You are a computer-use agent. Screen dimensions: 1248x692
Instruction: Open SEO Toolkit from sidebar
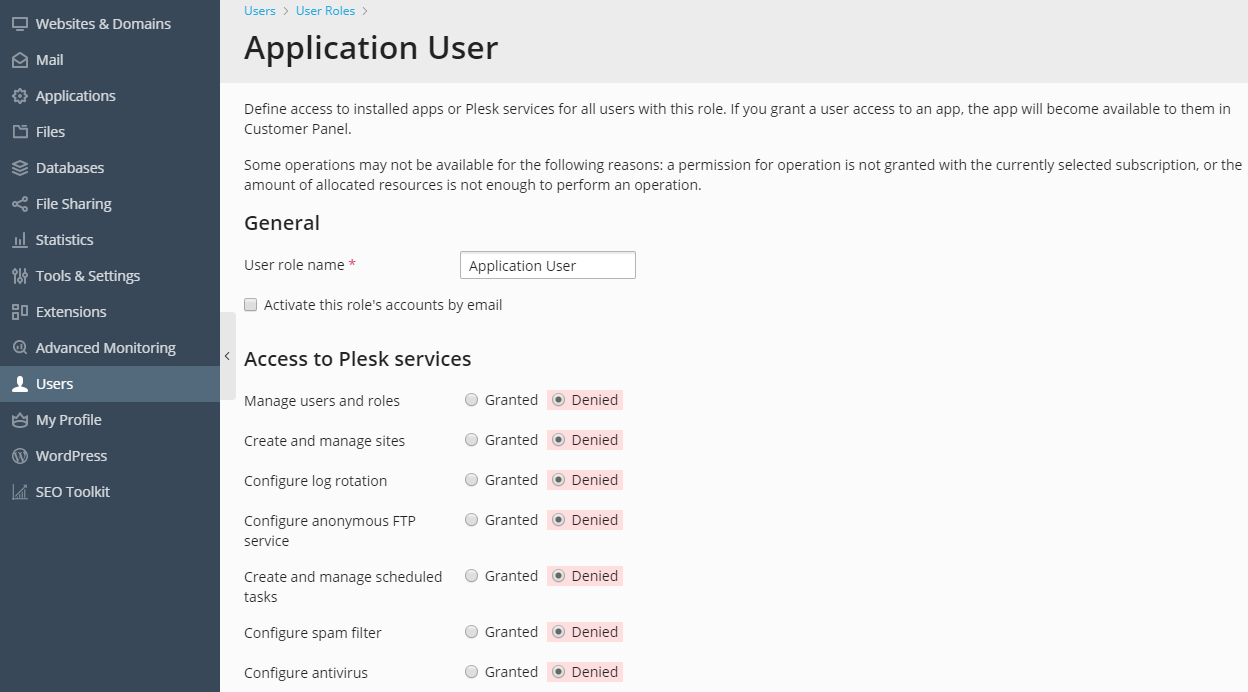72,492
